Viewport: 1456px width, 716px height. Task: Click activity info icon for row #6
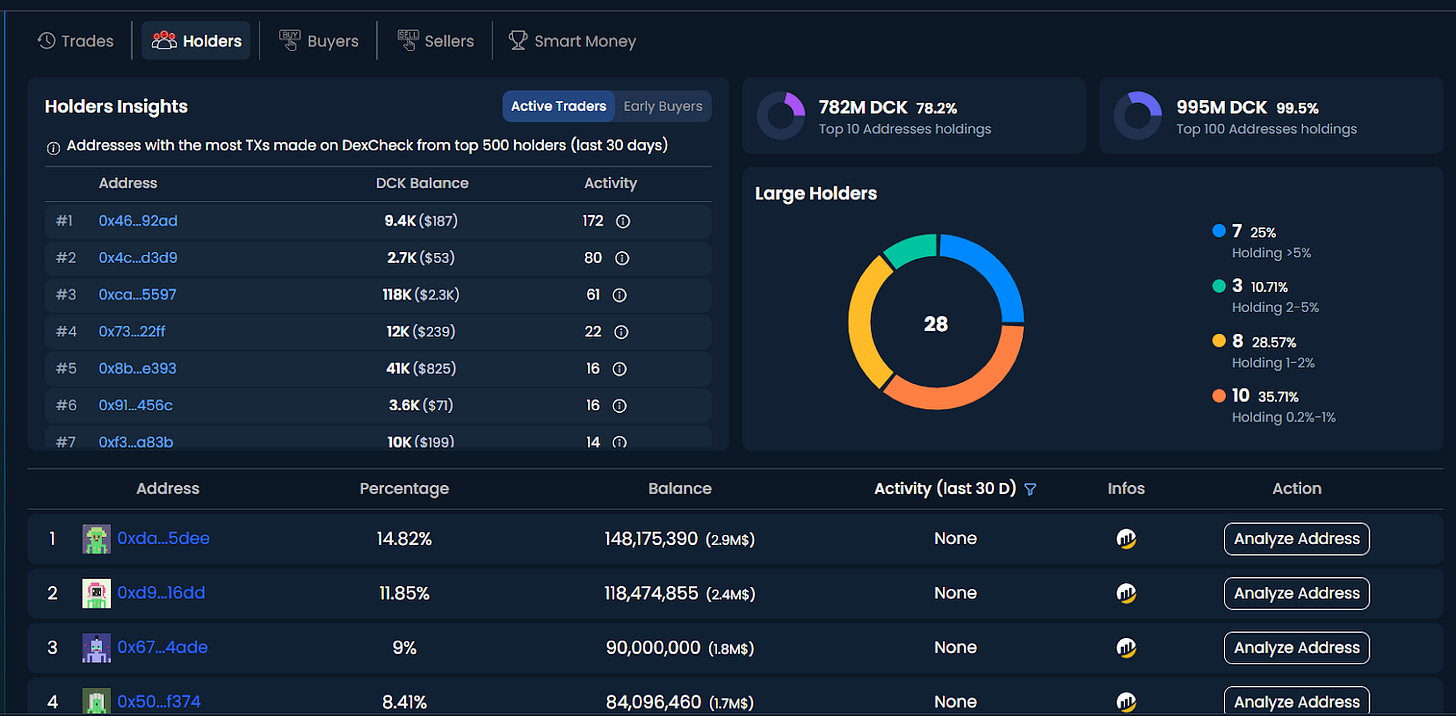click(619, 406)
